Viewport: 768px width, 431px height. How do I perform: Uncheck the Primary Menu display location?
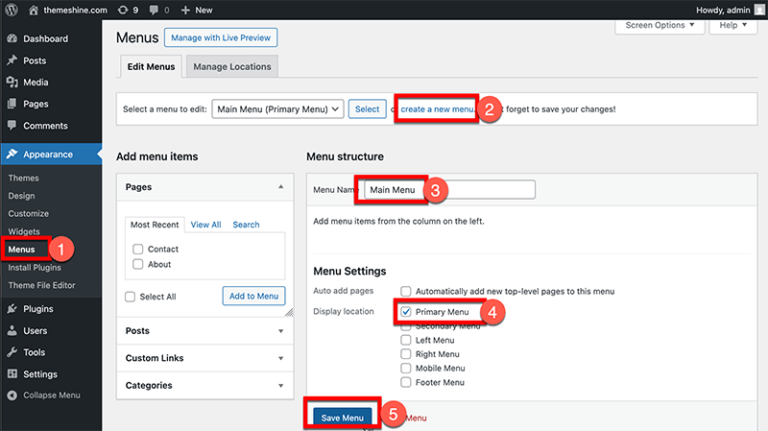click(406, 312)
